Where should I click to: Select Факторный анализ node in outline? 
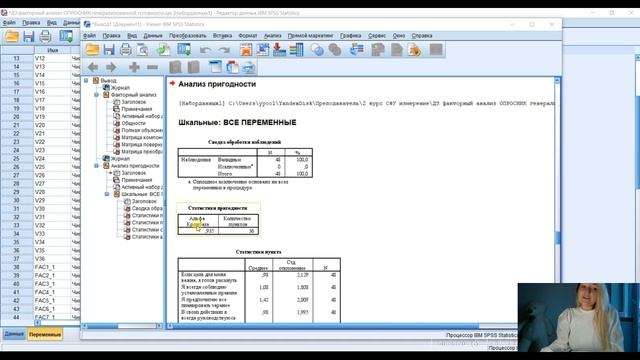(x=133, y=95)
